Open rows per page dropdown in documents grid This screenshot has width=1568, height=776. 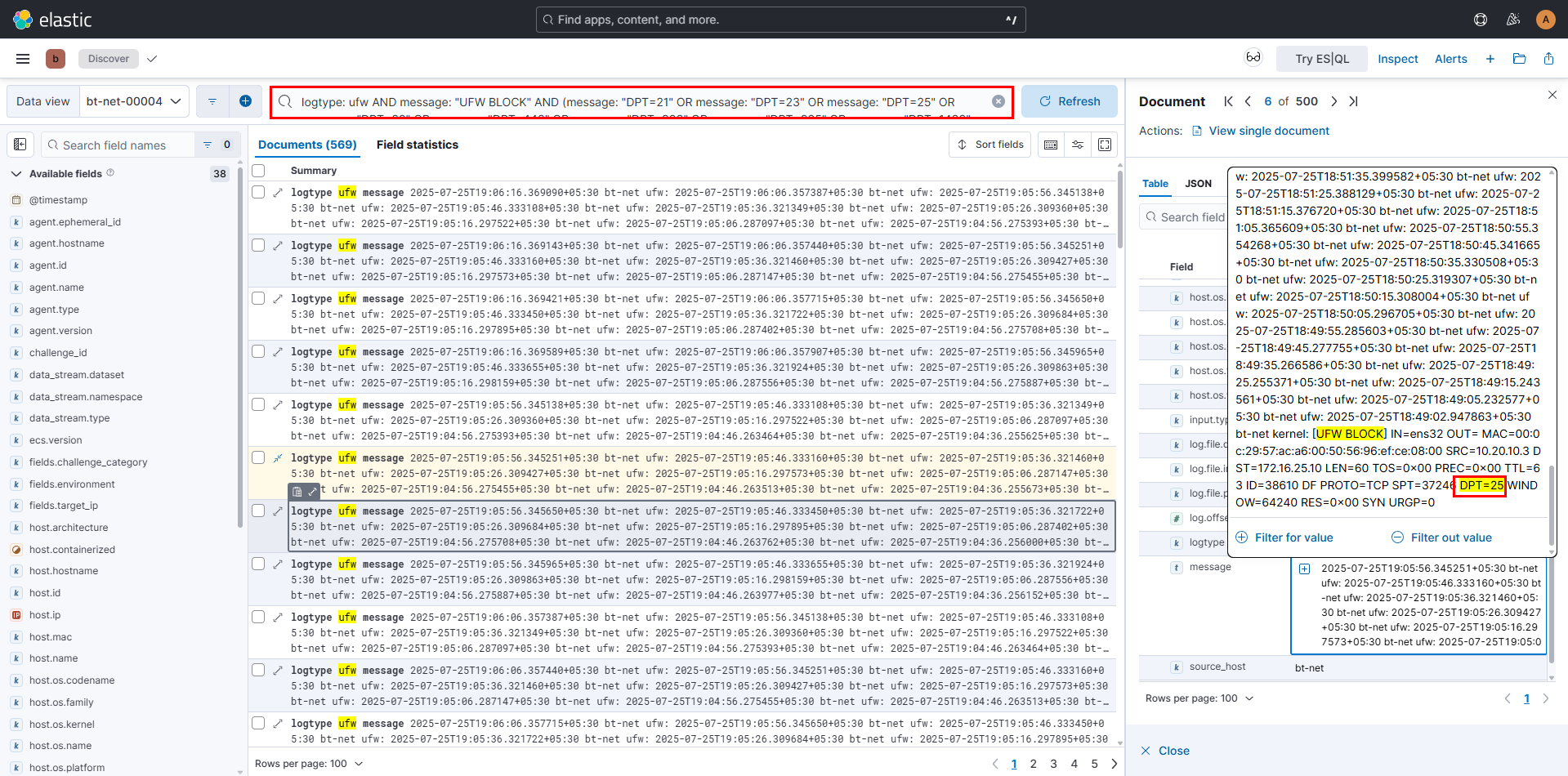(x=309, y=764)
